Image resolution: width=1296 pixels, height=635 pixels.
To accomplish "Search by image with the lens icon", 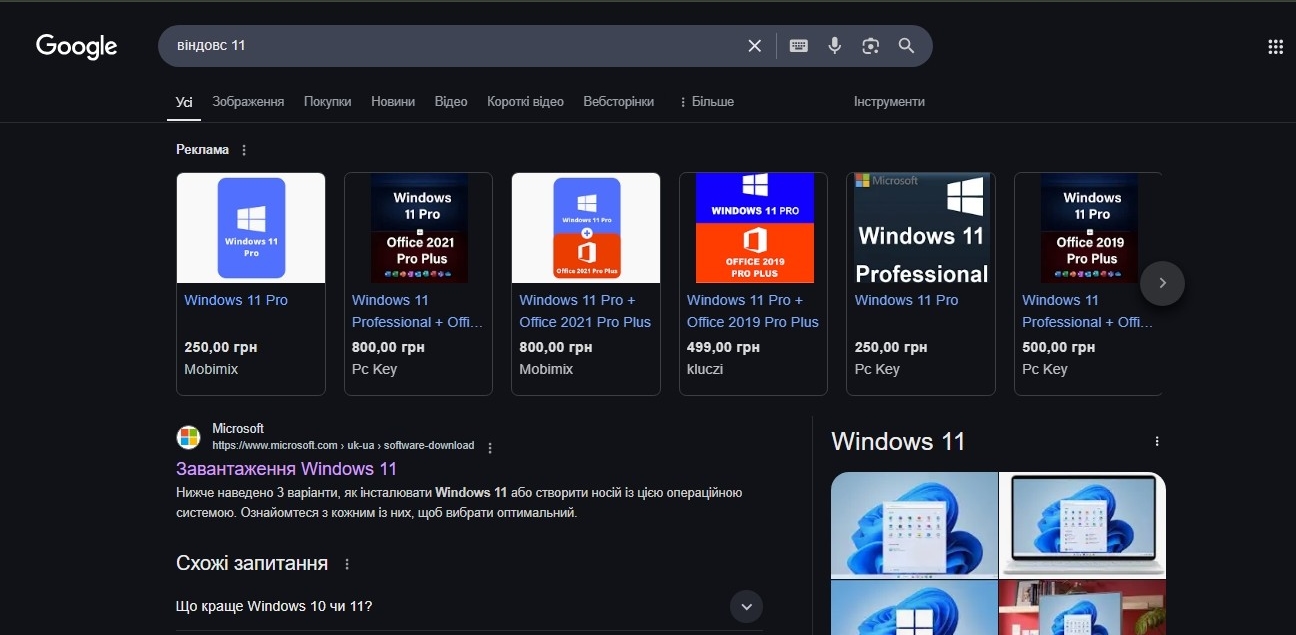I will click(871, 46).
